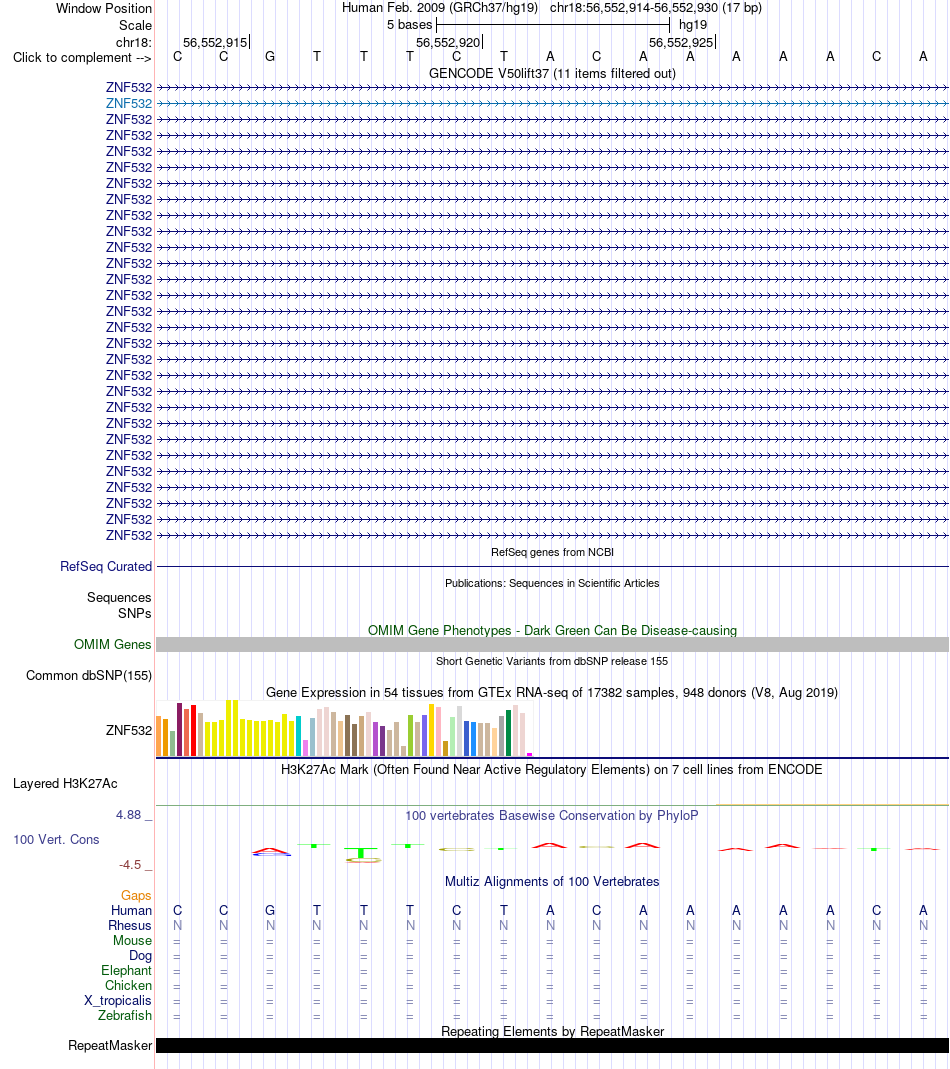Click the "100 Vert. Cons" track label
Screen dimensions: 950x1069
pyautogui.click(x=56, y=839)
